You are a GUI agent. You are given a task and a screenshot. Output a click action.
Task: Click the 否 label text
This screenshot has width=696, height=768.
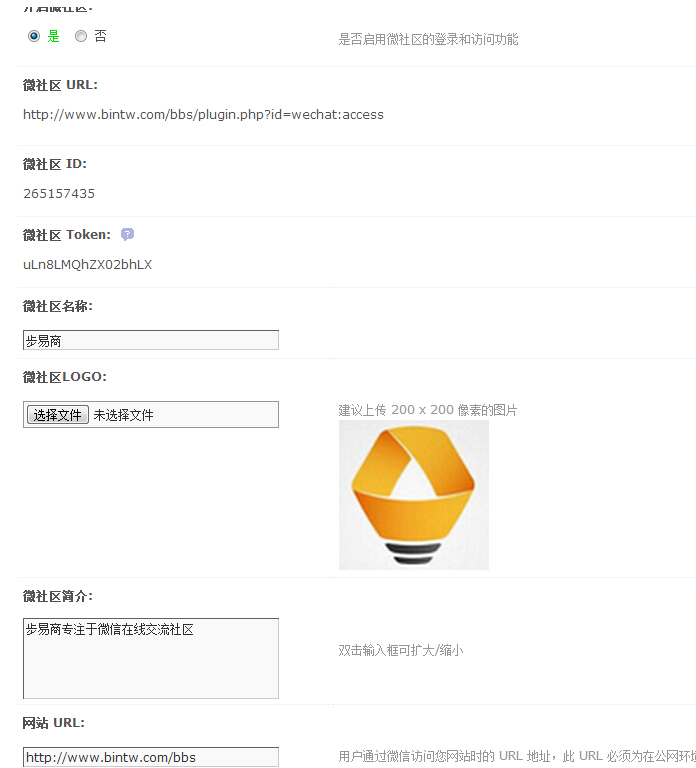(100, 36)
